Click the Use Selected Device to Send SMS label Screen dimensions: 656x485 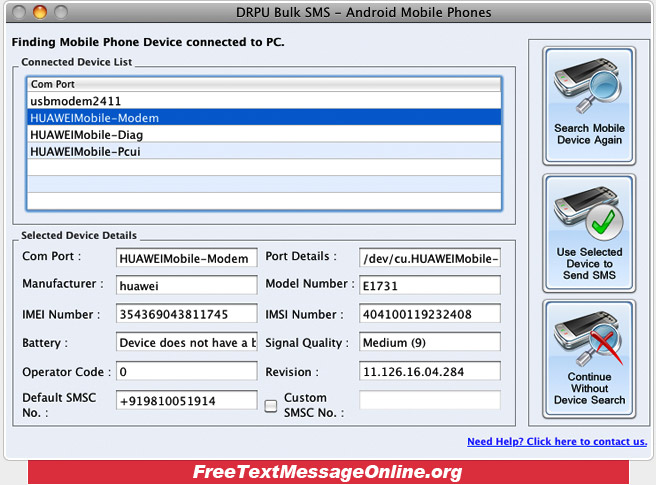[x=589, y=264]
